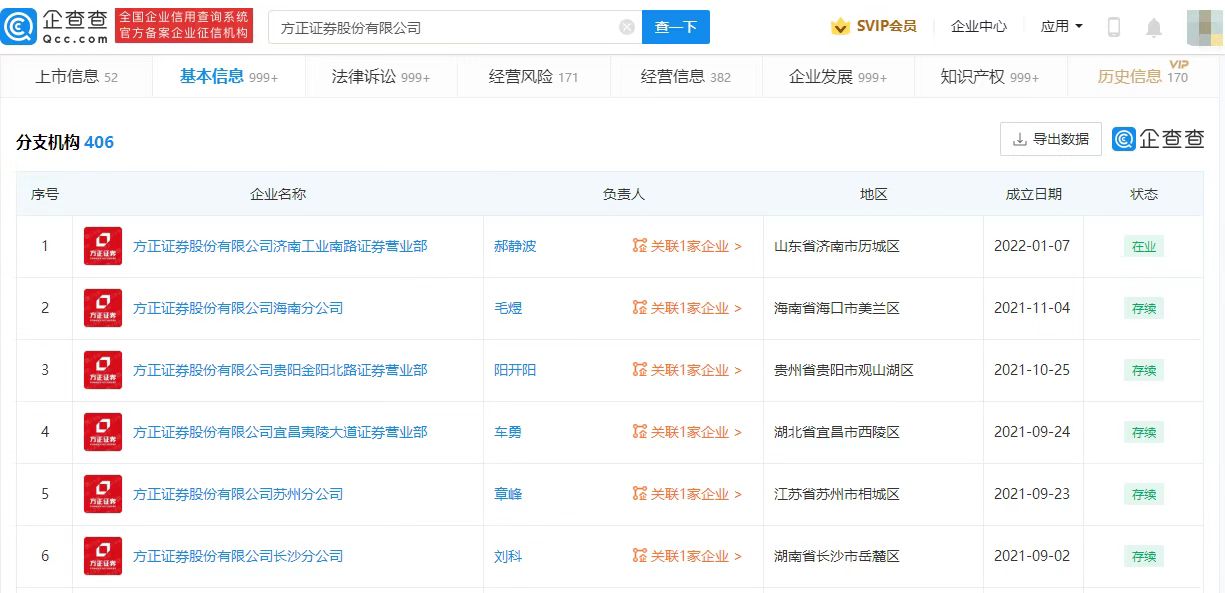Expand 关联1家企业 for 阳开阳
Viewport: 1225px width, 593px height.
tap(687, 370)
